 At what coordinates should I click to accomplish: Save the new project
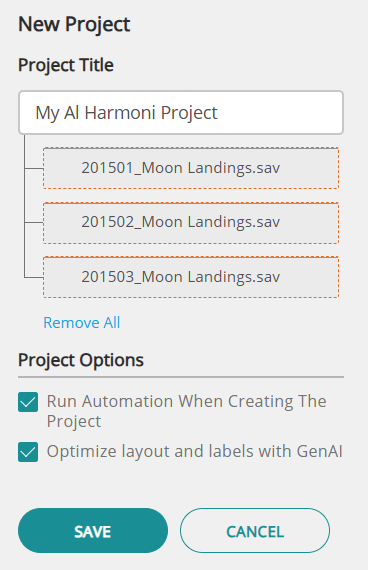pos(93,531)
